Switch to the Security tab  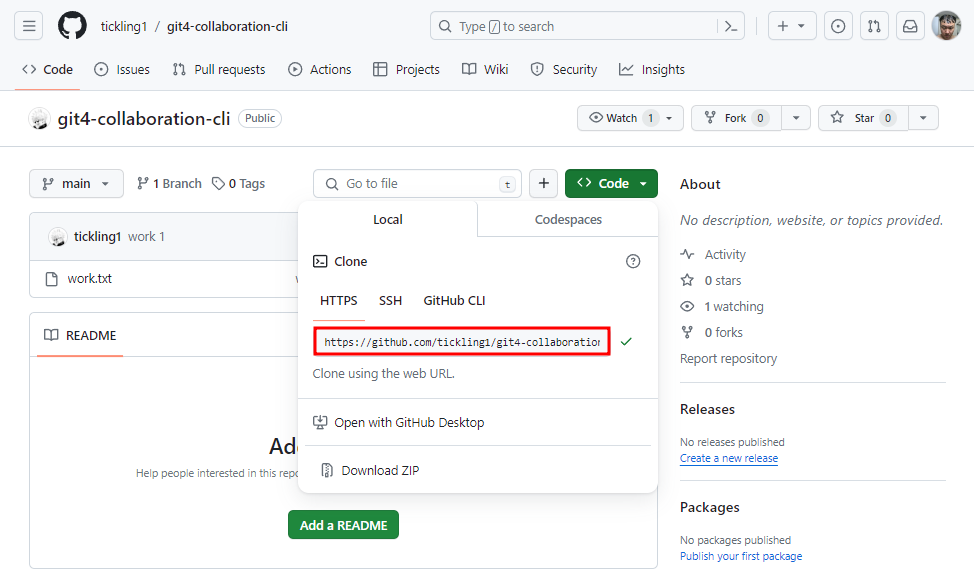(564, 70)
